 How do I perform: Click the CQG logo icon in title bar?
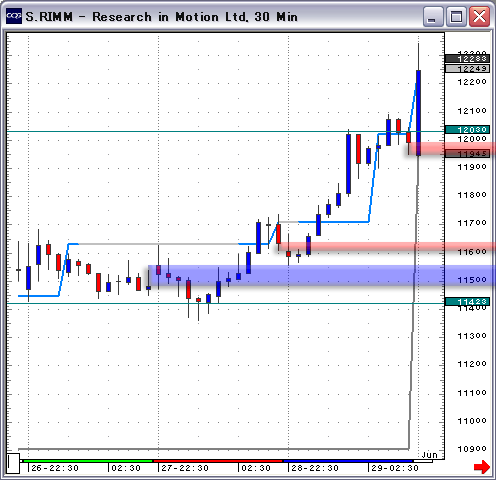click(x=14, y=16)
